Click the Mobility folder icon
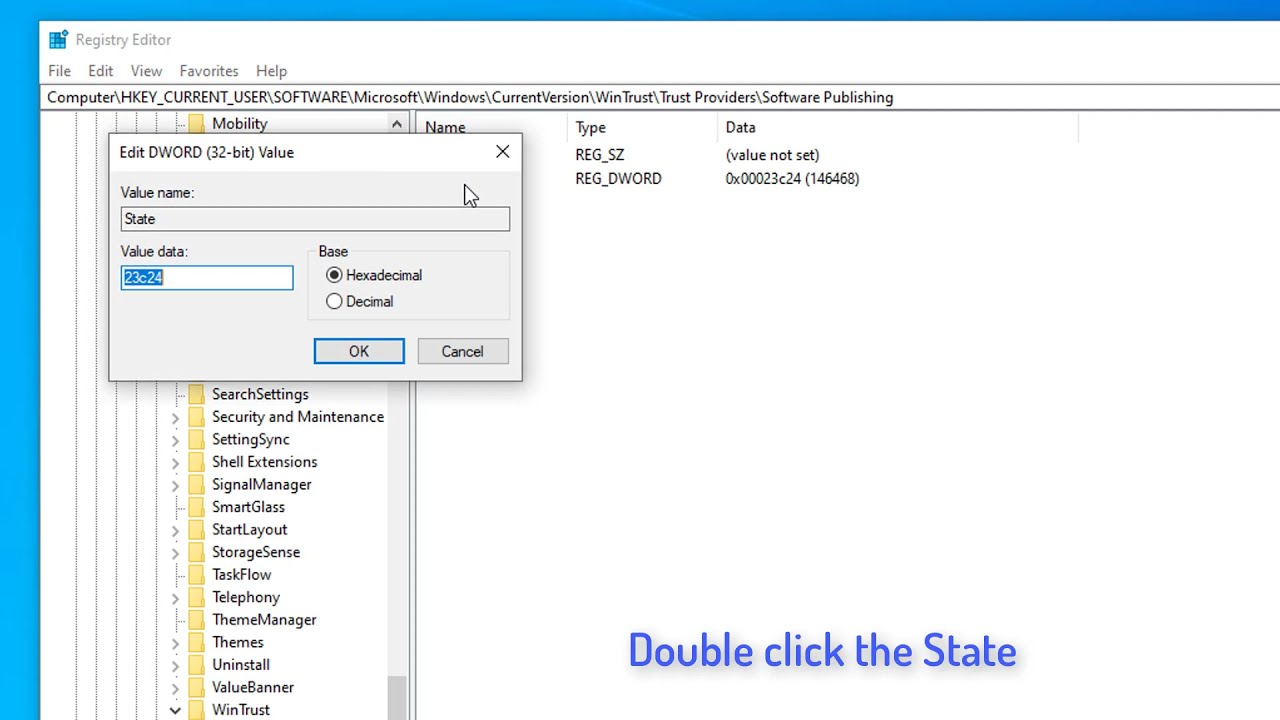 [x=196, y=124]
